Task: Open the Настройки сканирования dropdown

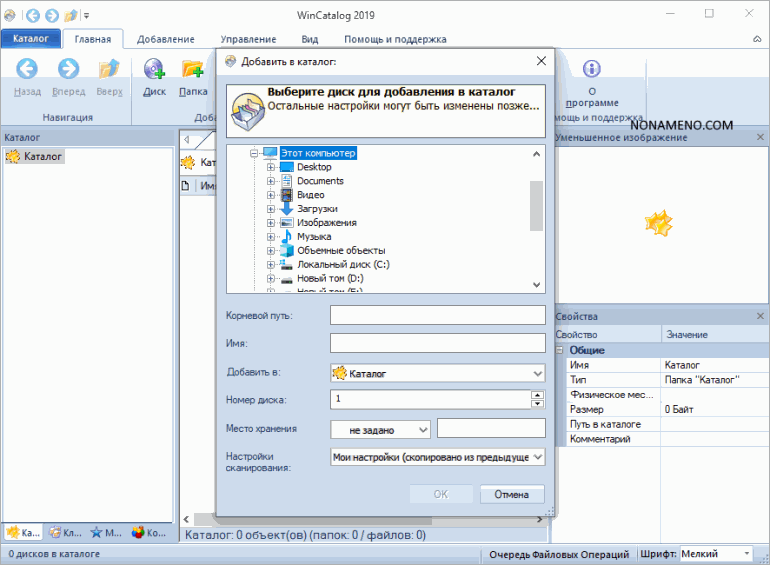Action: [x=537, y=457]
